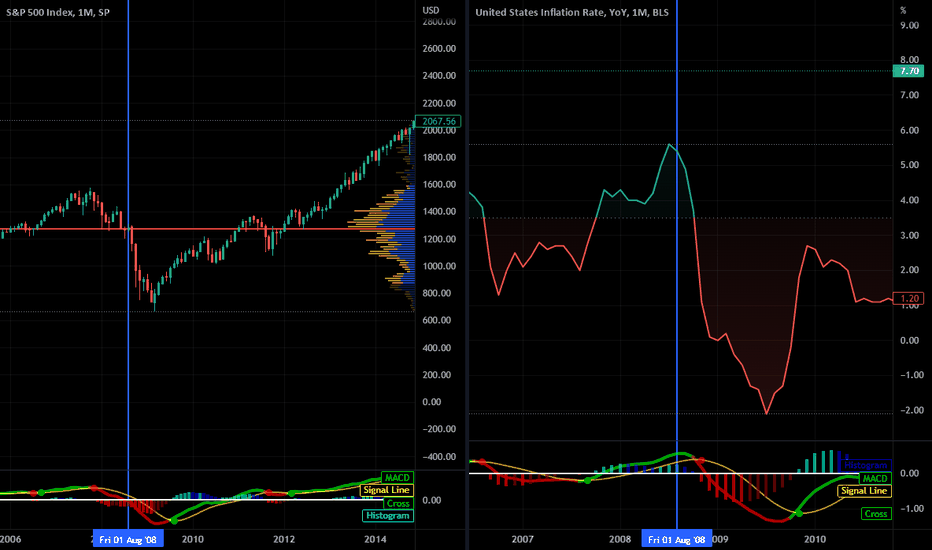Click the 9.00 inflation axis value

pyautogui.click(x=909, y=25)
